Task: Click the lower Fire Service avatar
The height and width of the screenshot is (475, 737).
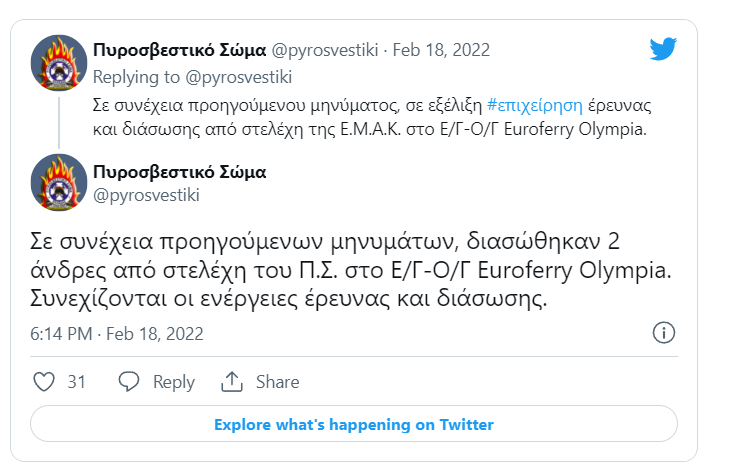Action: coord(59,183)
